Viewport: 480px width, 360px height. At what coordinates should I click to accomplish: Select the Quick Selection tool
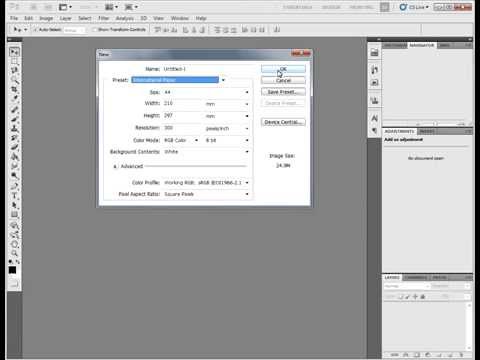[x=14, y=80]
